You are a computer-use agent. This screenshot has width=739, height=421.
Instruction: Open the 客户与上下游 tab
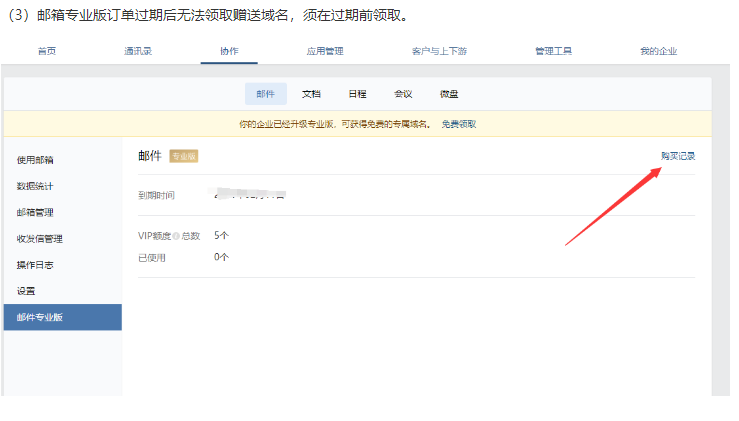click(437, 51)
